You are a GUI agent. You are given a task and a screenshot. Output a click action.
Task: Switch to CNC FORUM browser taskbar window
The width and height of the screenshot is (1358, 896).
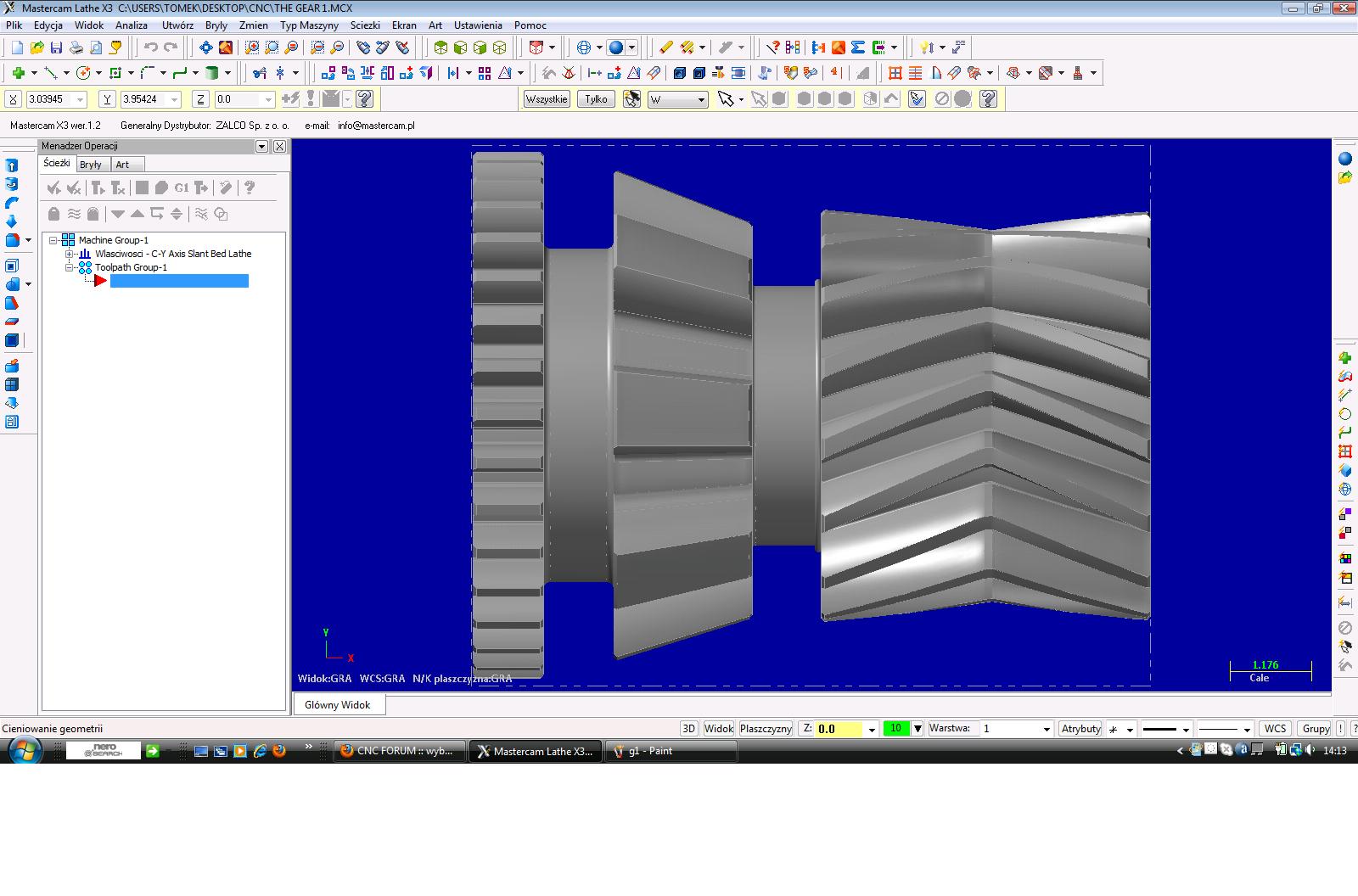pos(399,751)
